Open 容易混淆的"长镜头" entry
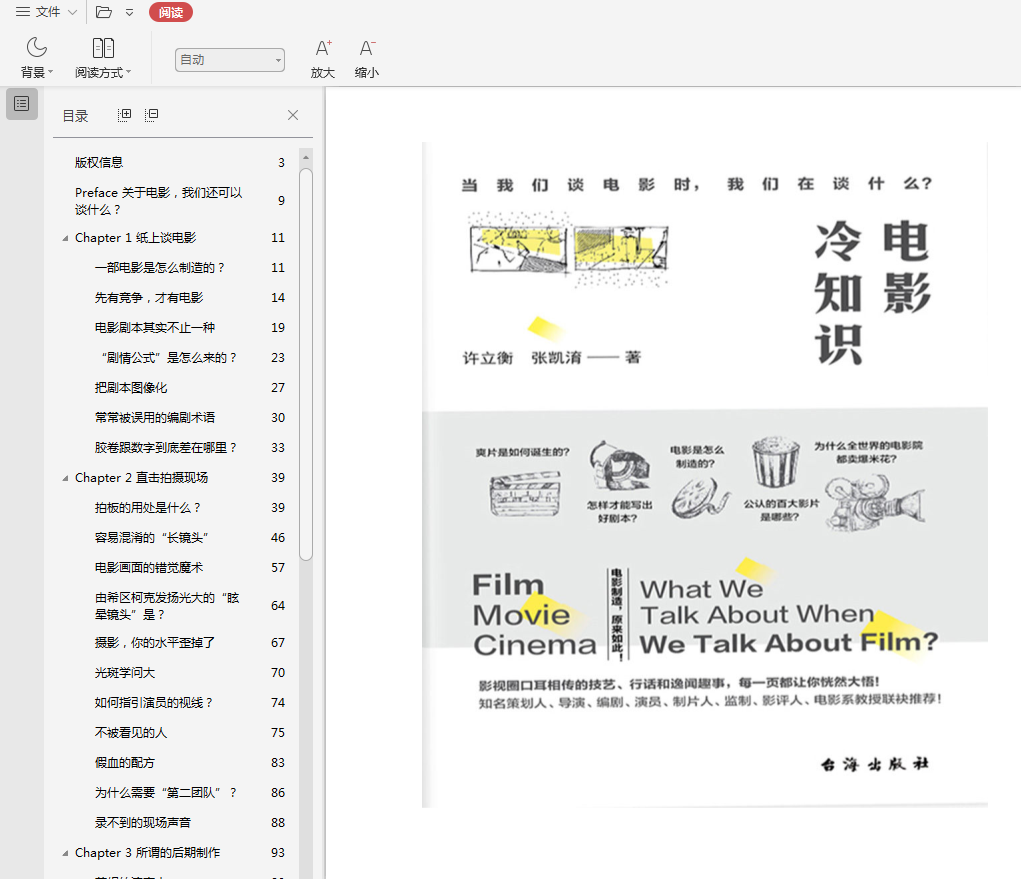This screenshot has height=879, width=1021. pos(152,537)
